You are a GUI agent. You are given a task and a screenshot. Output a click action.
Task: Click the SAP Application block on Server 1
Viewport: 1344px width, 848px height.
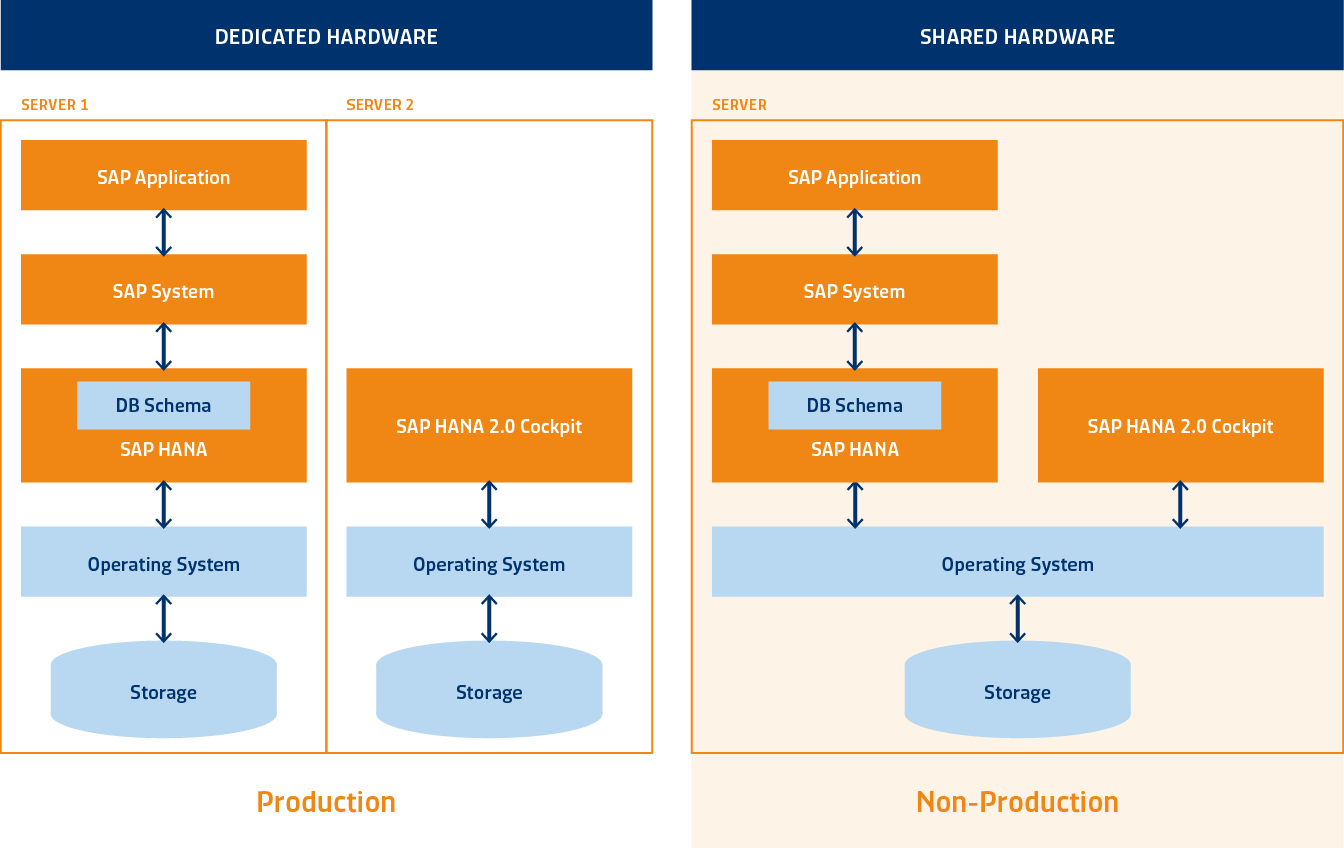click(163, 176)
